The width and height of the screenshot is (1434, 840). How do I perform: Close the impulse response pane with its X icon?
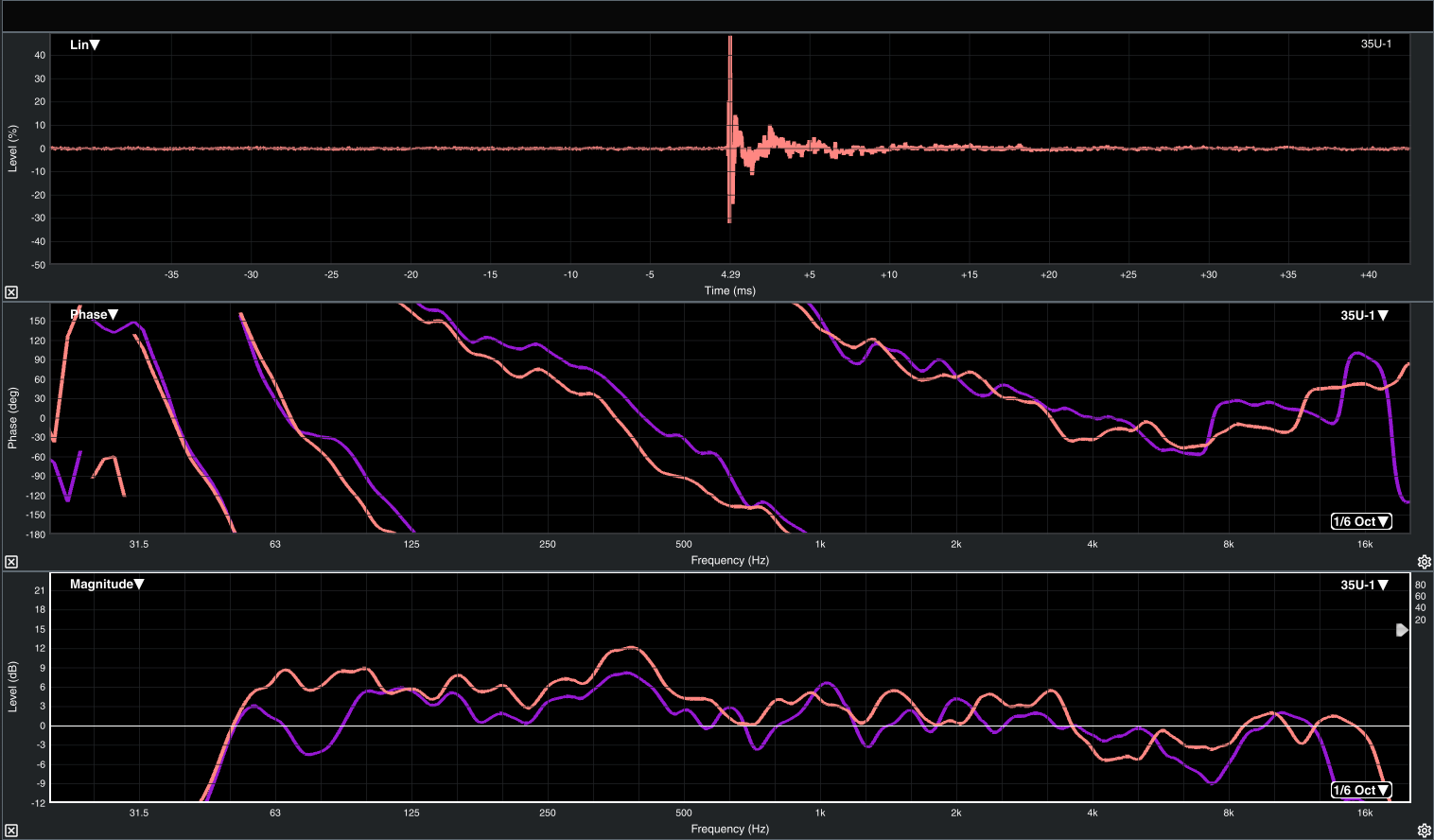tap(11, 292)
